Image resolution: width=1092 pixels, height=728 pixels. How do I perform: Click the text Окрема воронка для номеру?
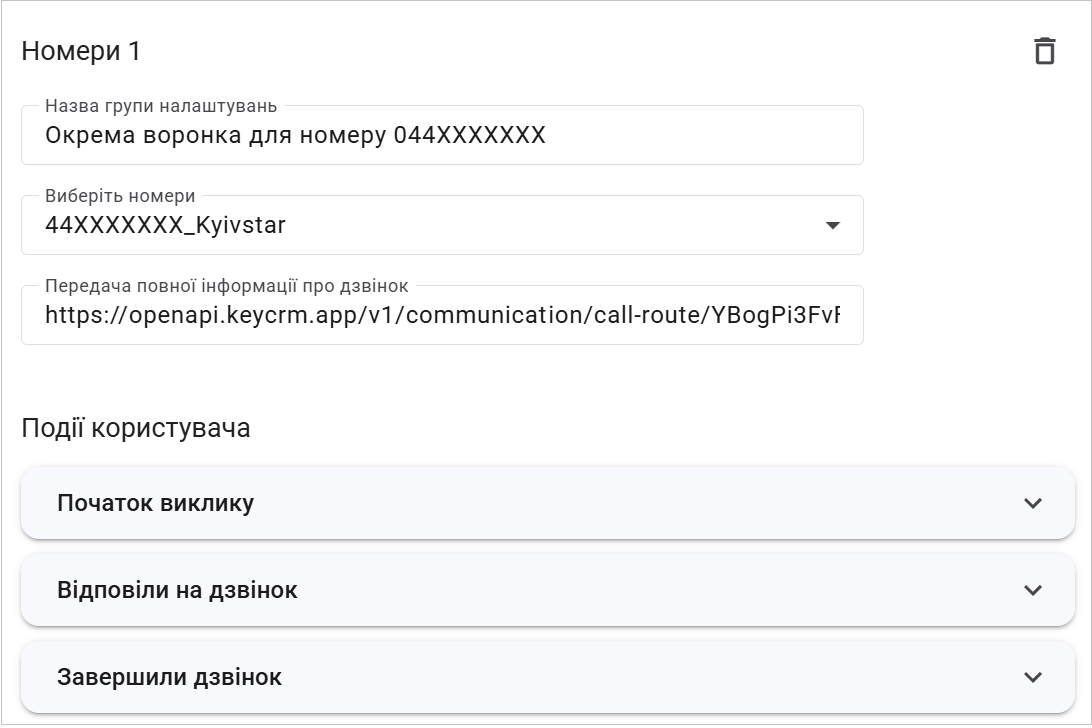coord(215,136)
